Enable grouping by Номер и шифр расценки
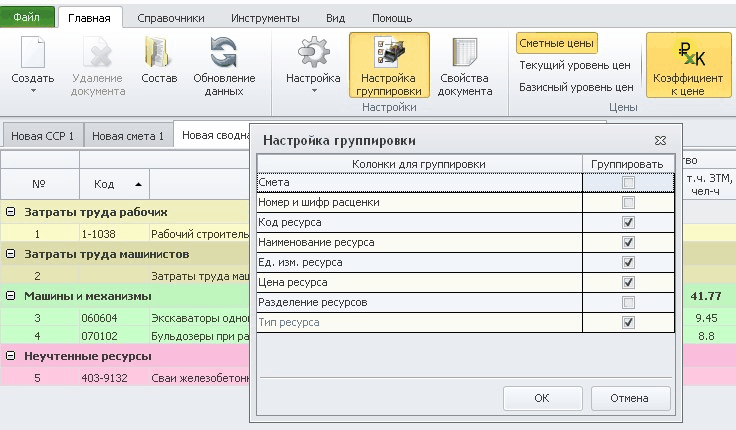Screen dimensions: 736x430 click(x=628, y=202)
